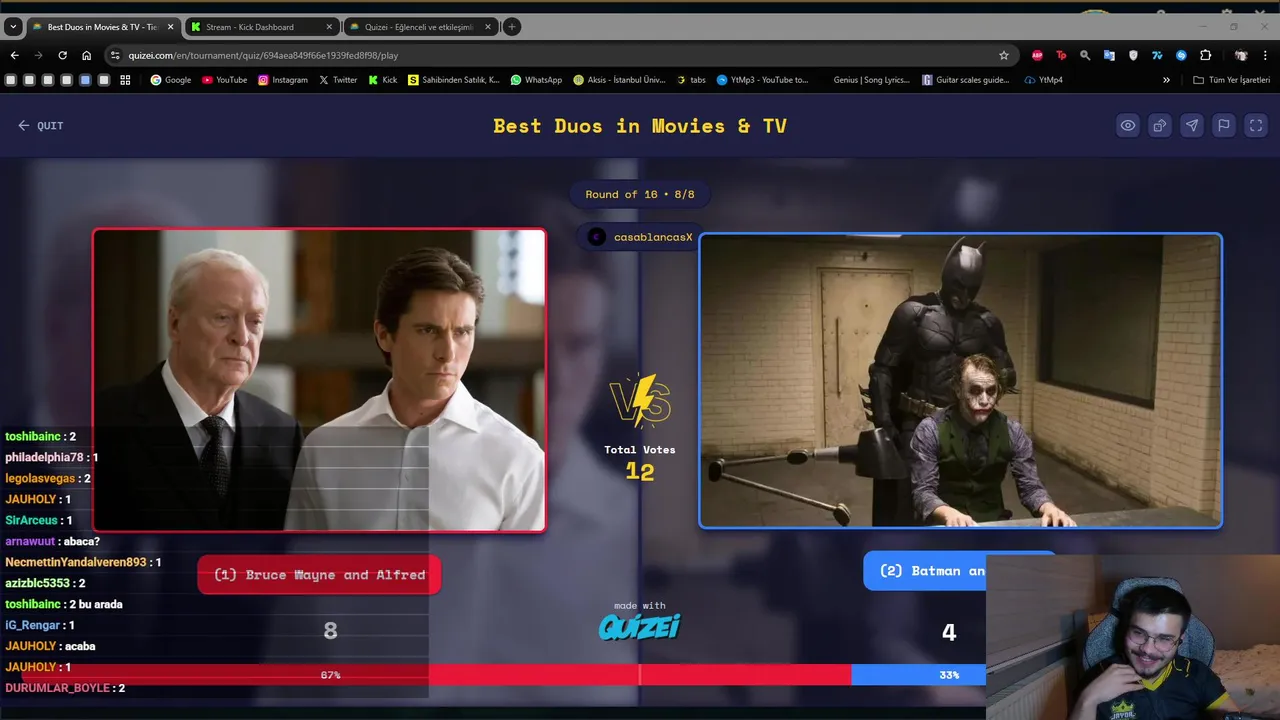Click chat user DURUMLAR_BOYLE

[58, 688]
